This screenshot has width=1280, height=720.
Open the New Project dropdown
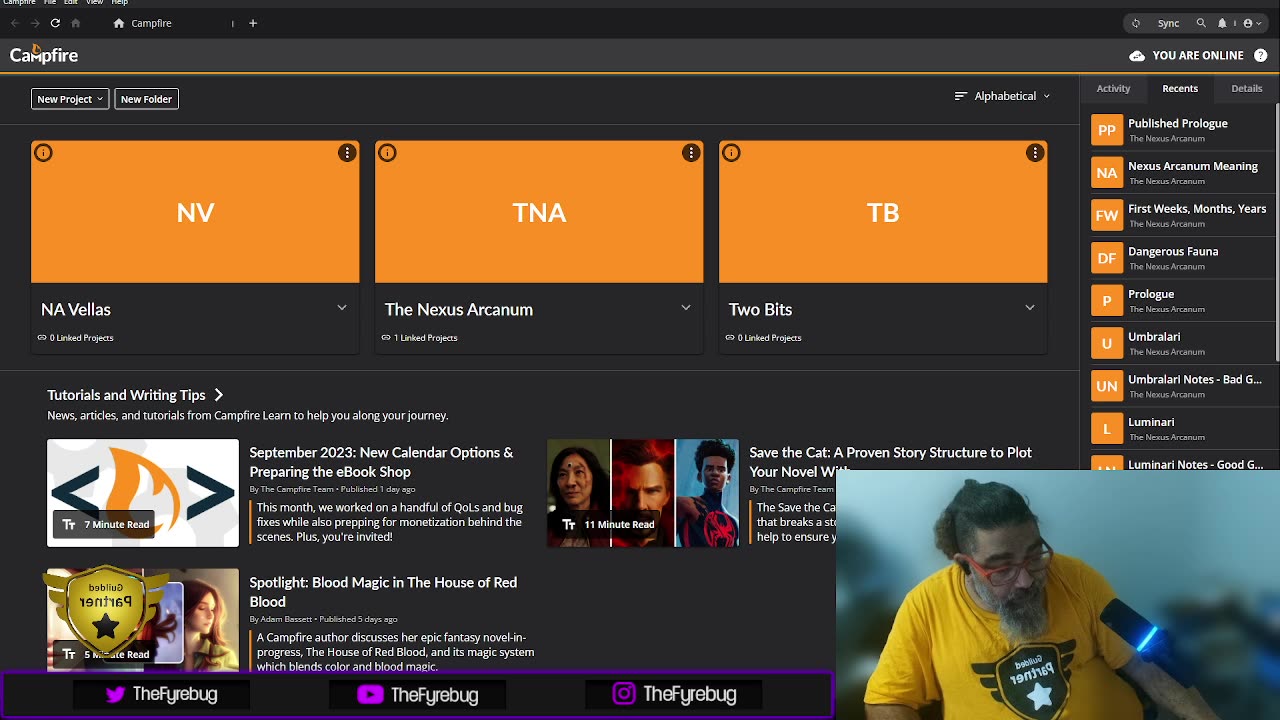(70, 99)
